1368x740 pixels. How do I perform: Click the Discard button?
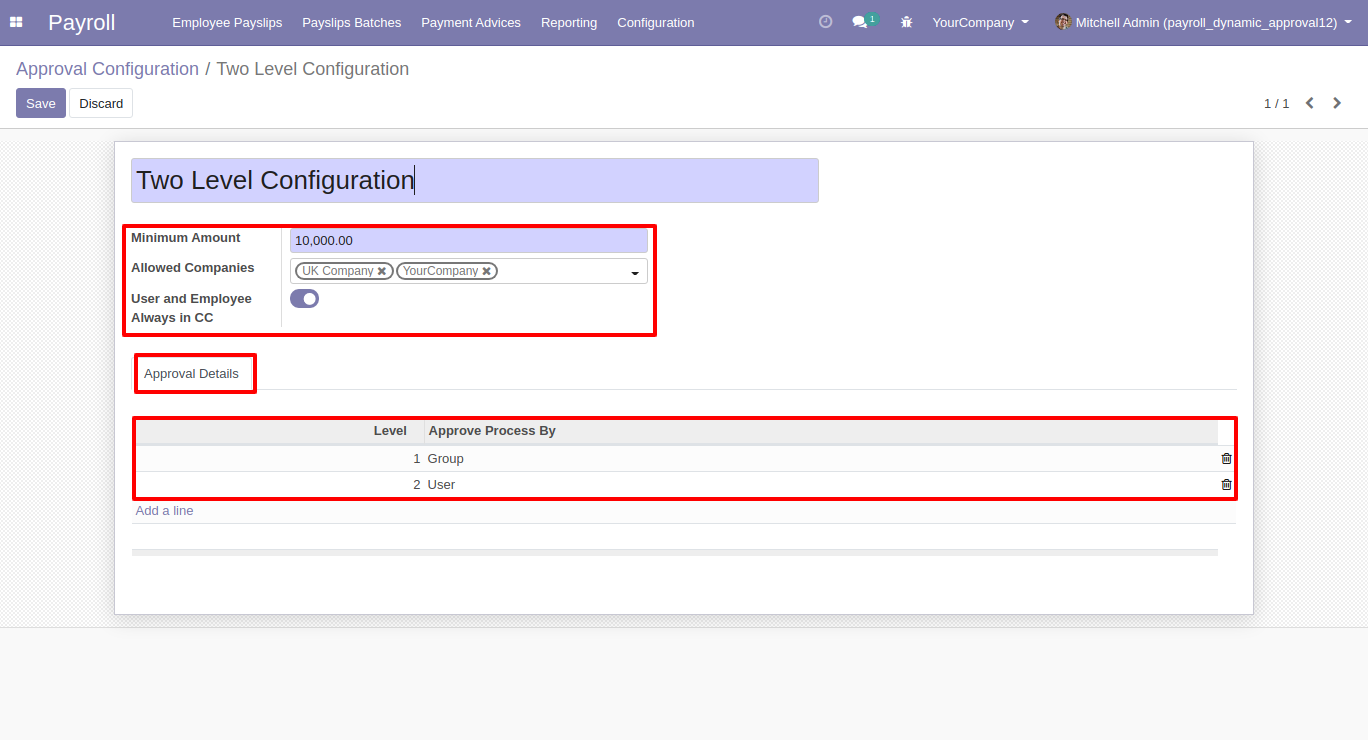(101, 103)
